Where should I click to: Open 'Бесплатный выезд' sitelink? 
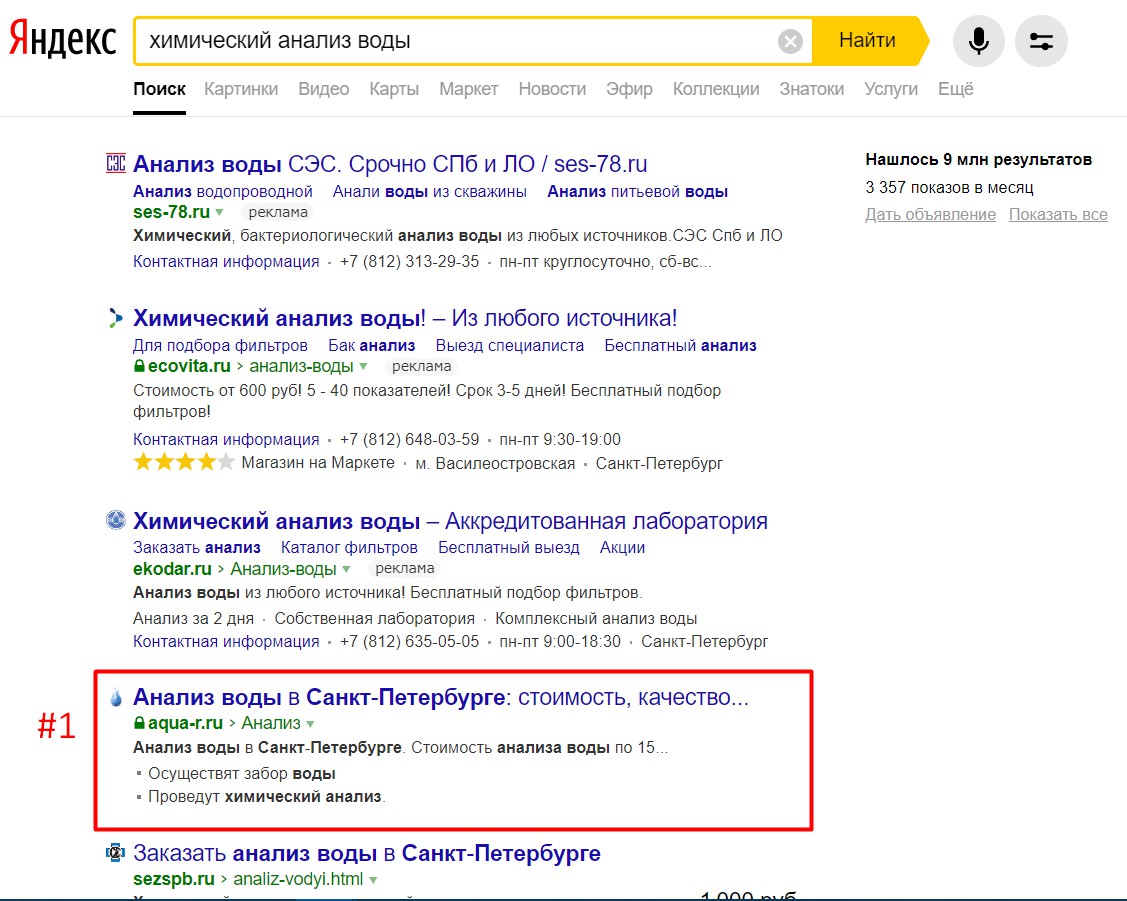pos(509,547)
